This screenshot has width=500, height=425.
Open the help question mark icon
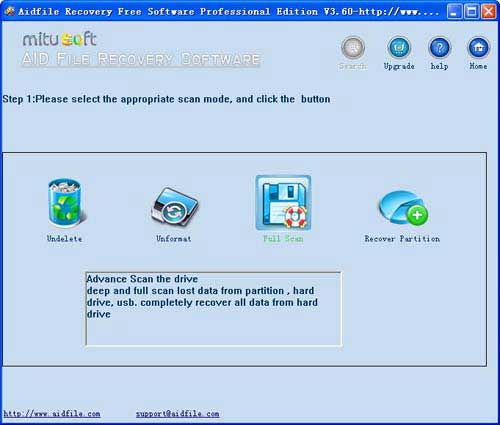(439, 48)
